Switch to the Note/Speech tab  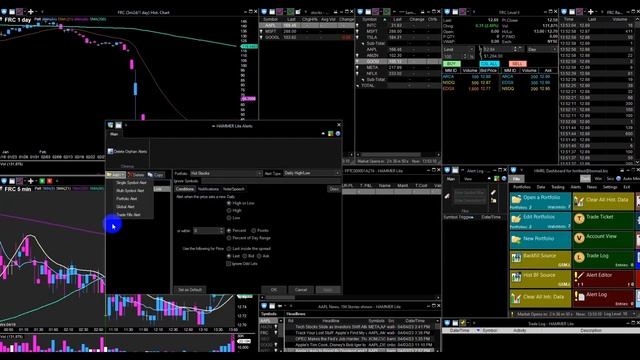(x=233, y=189)
